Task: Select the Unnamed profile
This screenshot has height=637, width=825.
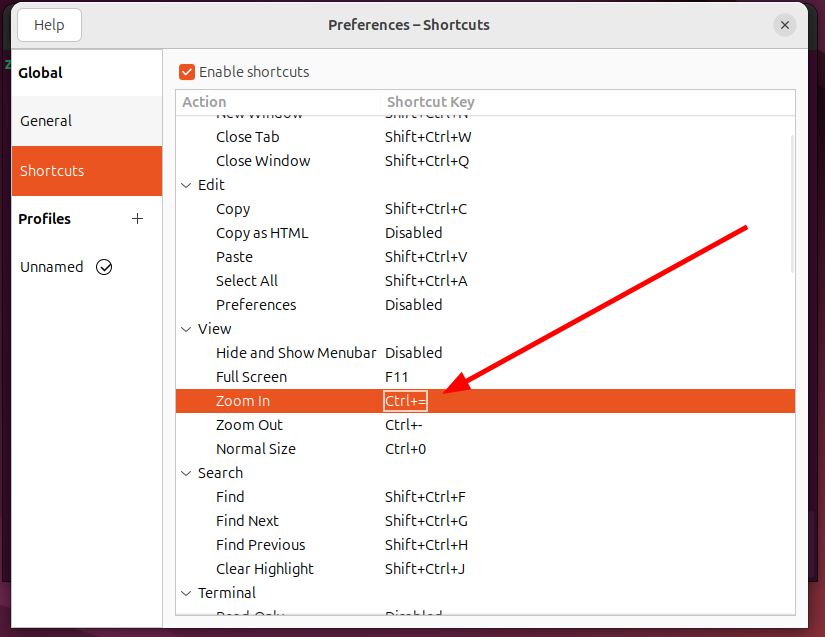Action: pyautogui.click(x=52, y=267)
